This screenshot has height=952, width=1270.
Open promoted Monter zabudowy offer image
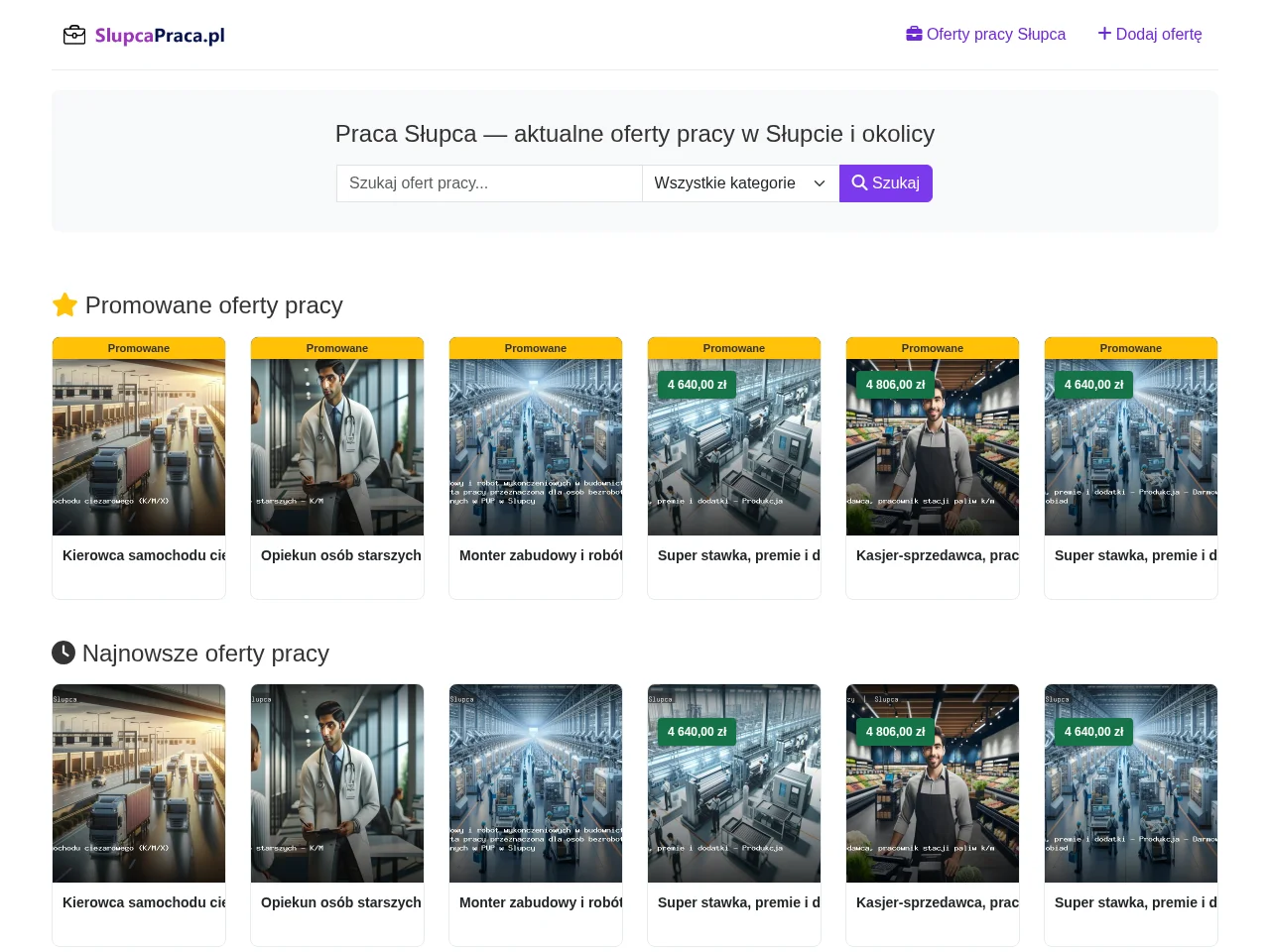tap(536, 447)
